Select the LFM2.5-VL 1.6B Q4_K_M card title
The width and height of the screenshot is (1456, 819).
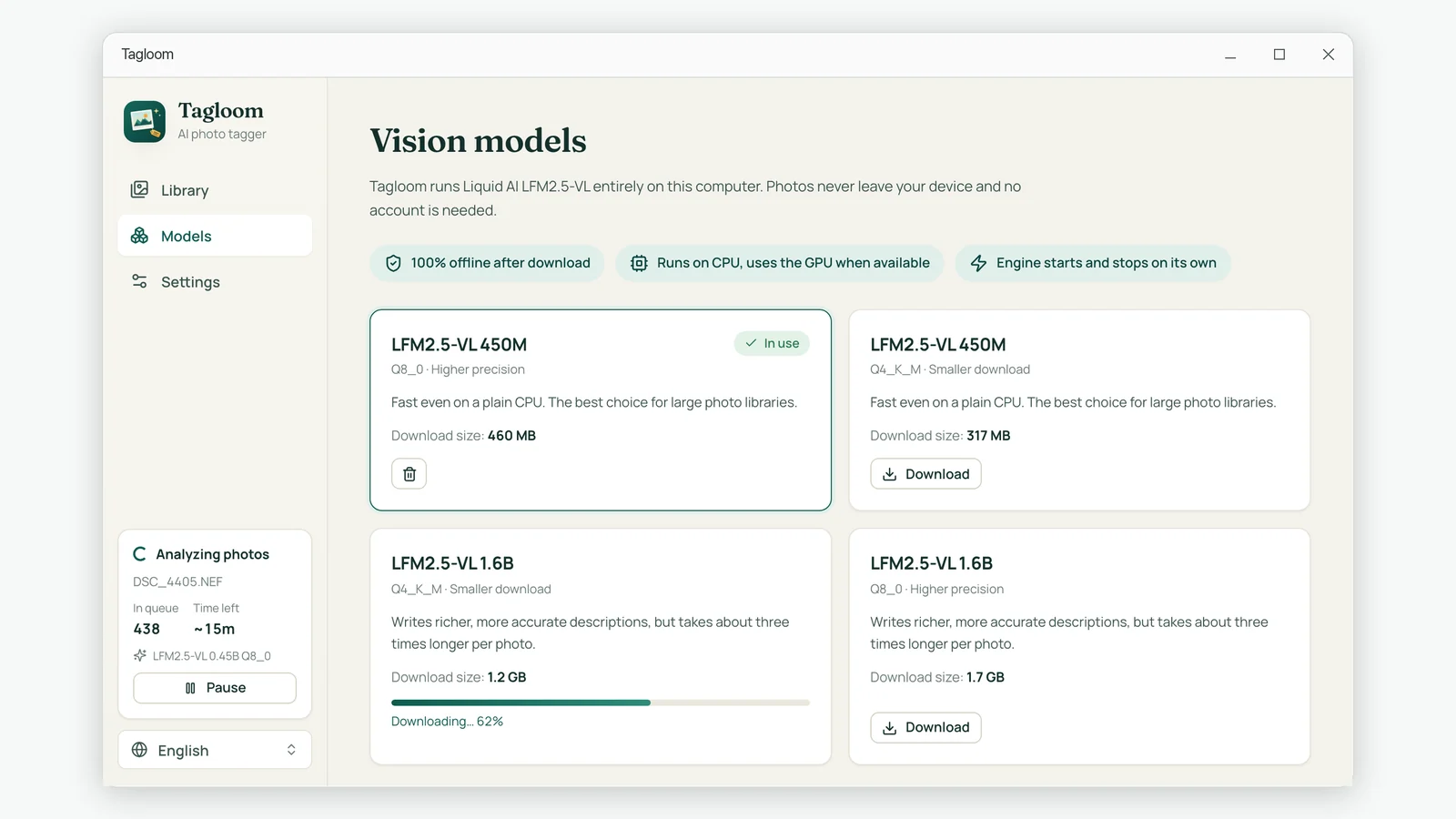click(452, 563)
